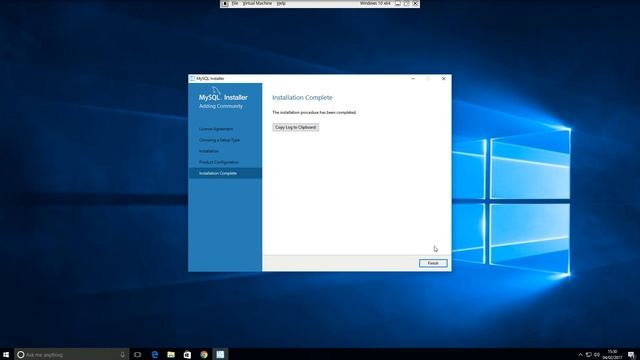Launch Microsoft Edge from taskbar
Image resolution: width=640 pixels, height=360 pixels.
click(x=155, y=354)
